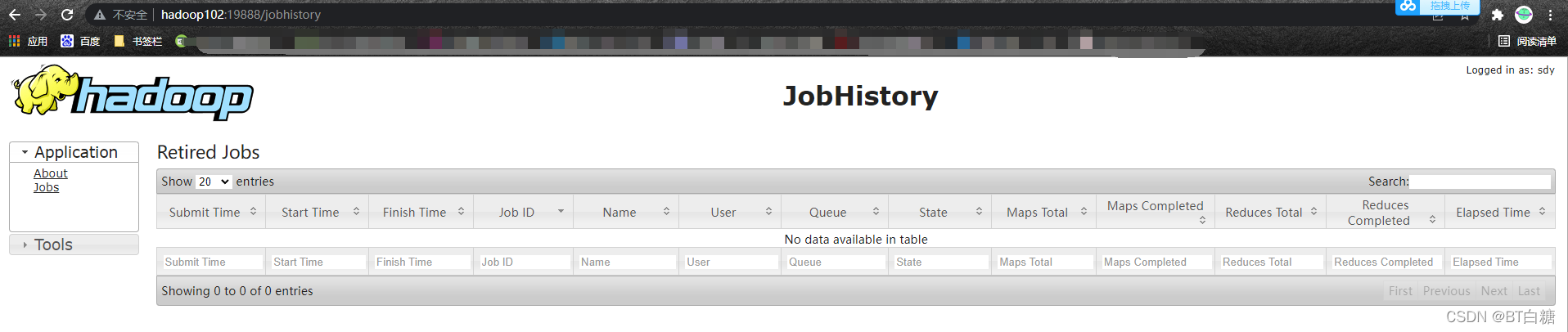Sort by User column header

730,212
